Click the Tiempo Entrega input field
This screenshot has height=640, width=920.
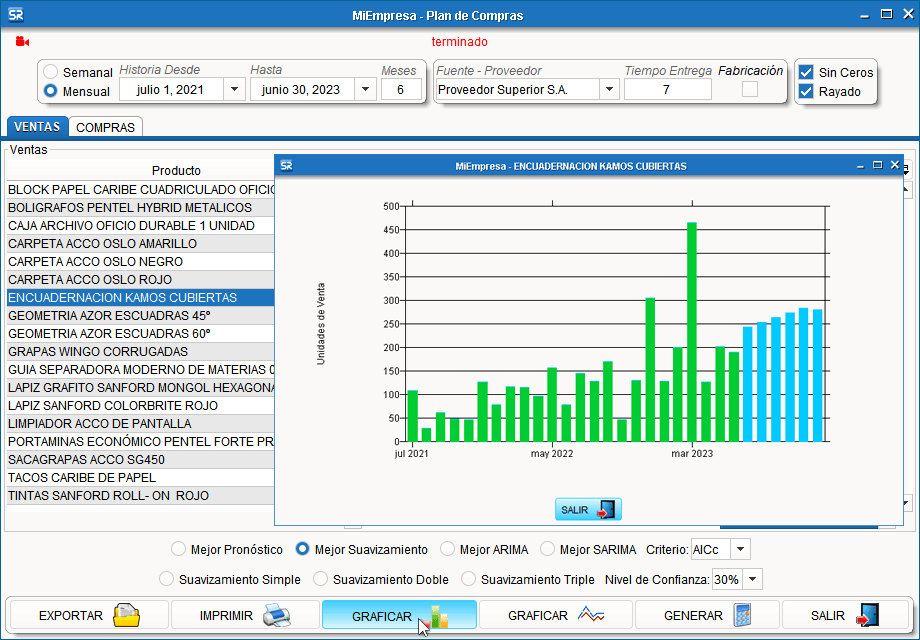coord(667,90)
